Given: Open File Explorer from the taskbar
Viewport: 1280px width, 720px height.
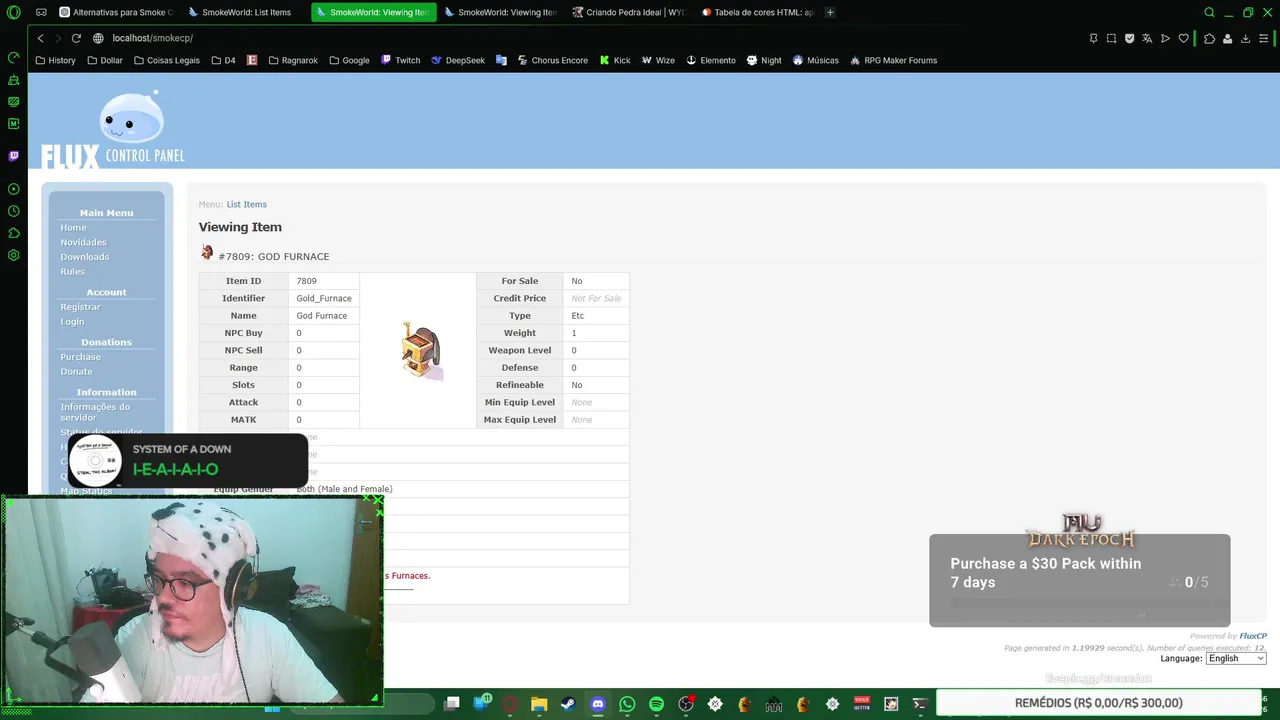Looking at the screenshot, I should point(539,704).
